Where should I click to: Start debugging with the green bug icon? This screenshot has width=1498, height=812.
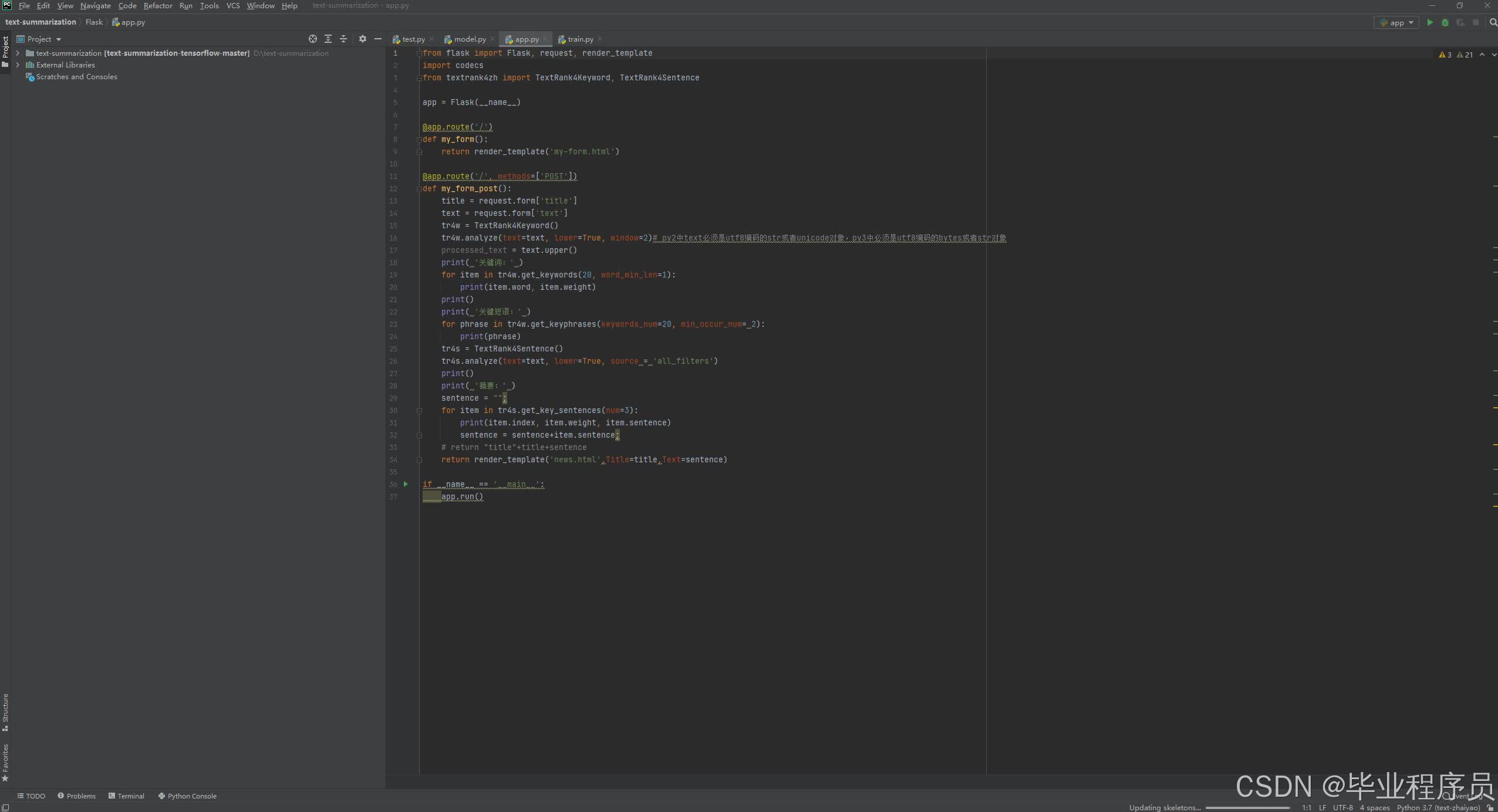pos(1445,22)
